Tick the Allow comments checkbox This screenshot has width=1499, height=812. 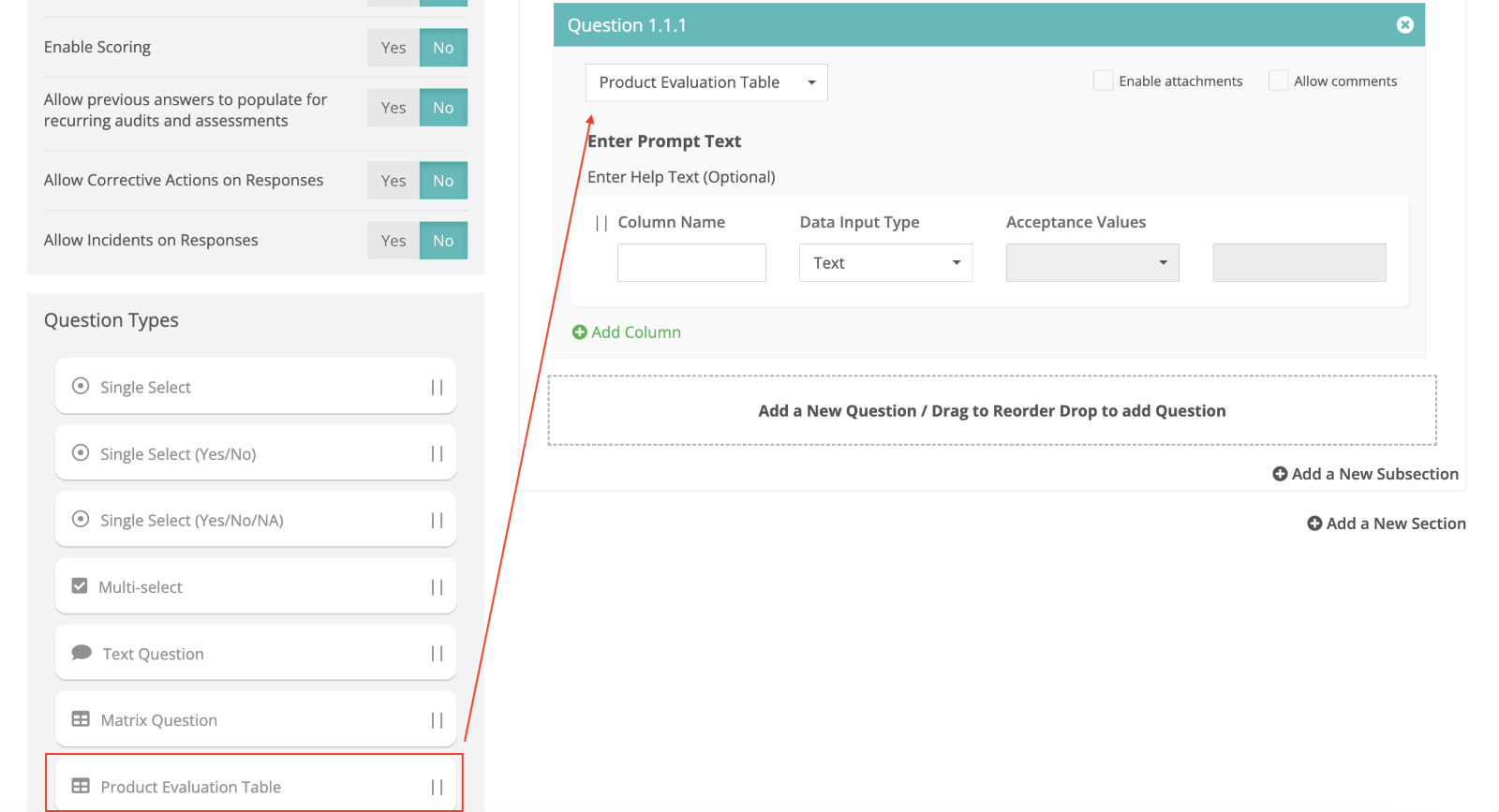click(x=1278, y=81)
